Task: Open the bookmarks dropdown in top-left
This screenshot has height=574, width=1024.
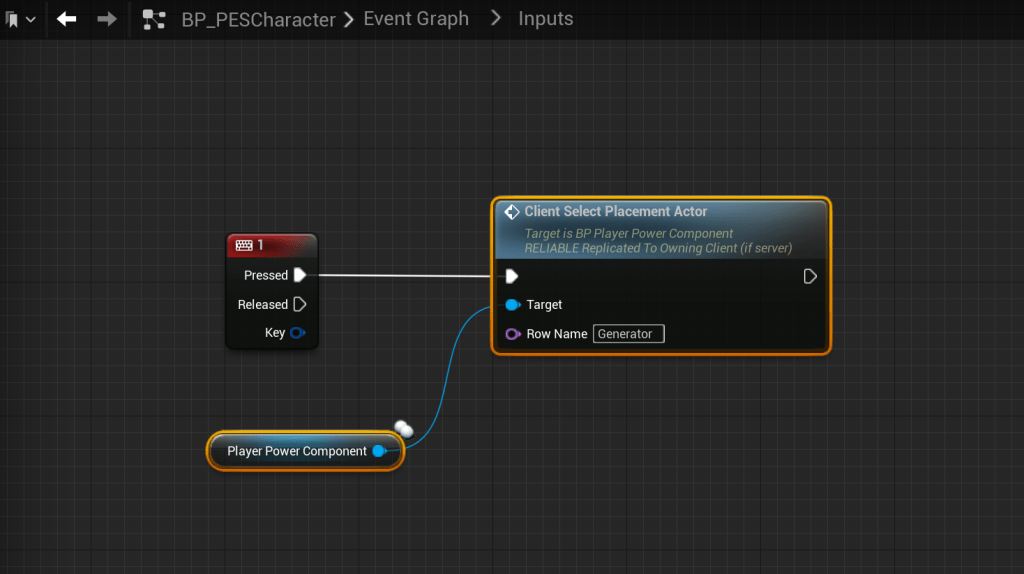Action: [x=21, y=19]
